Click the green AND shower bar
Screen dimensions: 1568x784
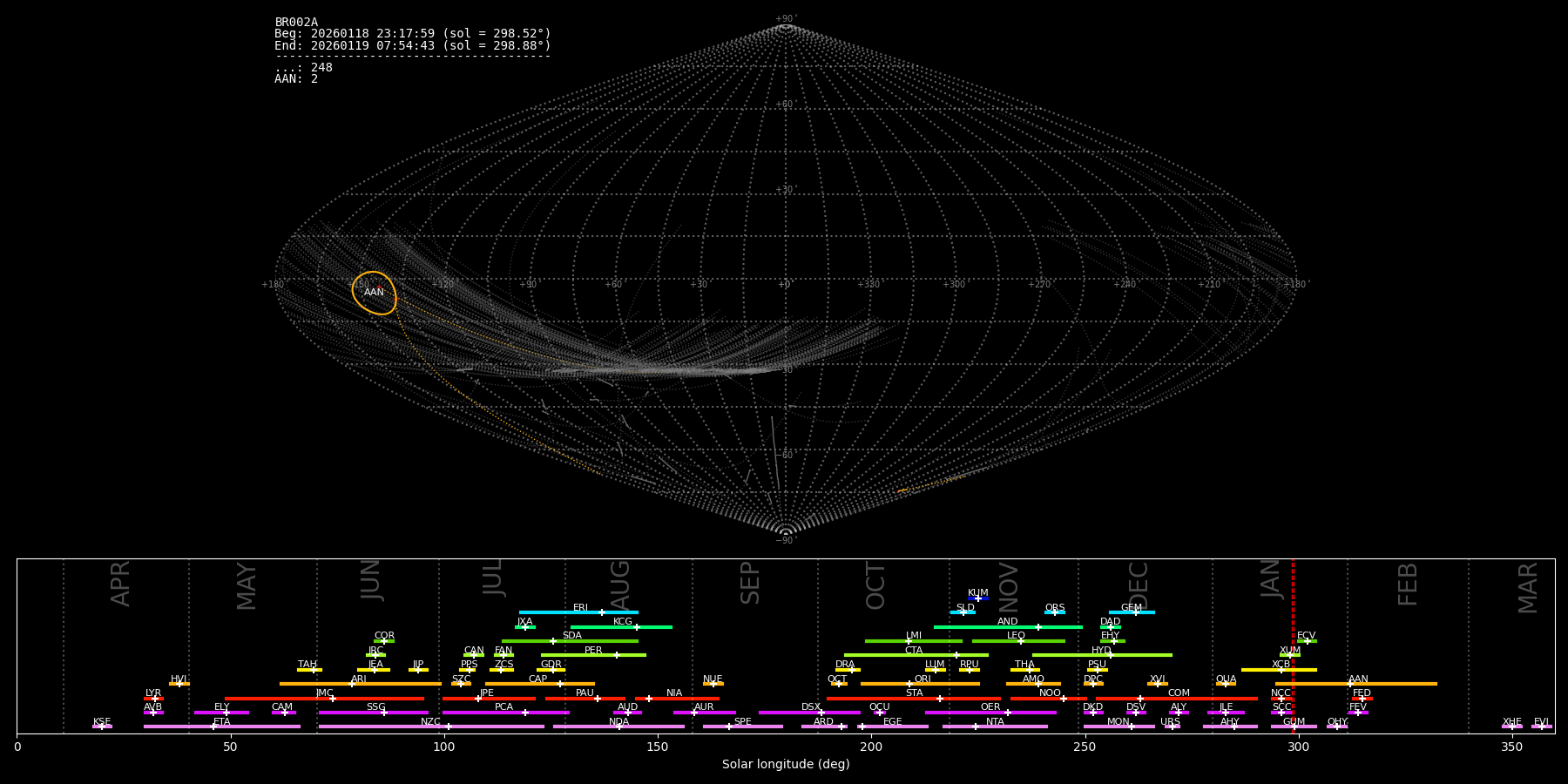tap(1008, 627)
